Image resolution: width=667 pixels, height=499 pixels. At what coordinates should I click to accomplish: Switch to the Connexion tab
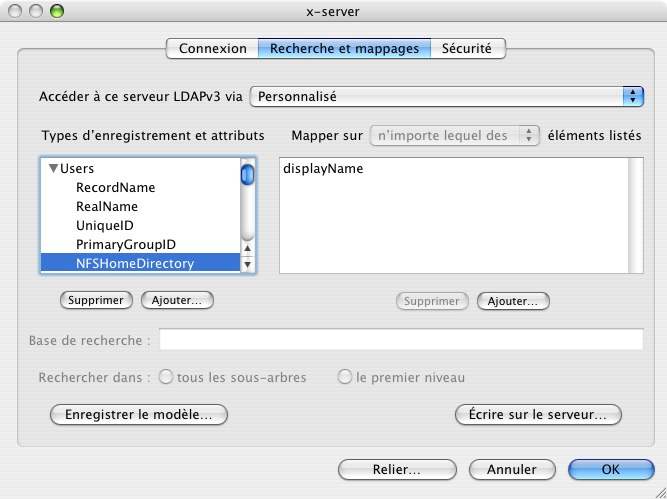pos(212,48)
